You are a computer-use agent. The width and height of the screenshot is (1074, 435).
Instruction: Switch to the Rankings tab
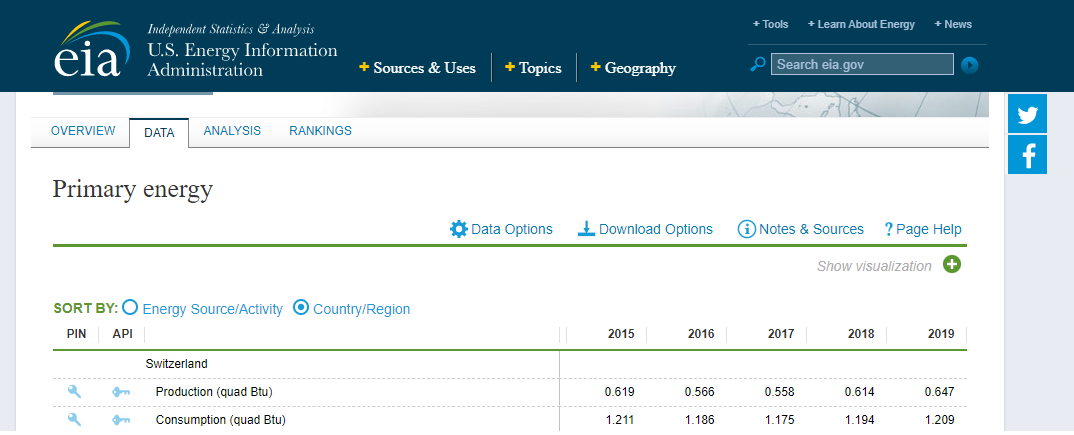tap(320, 131)
